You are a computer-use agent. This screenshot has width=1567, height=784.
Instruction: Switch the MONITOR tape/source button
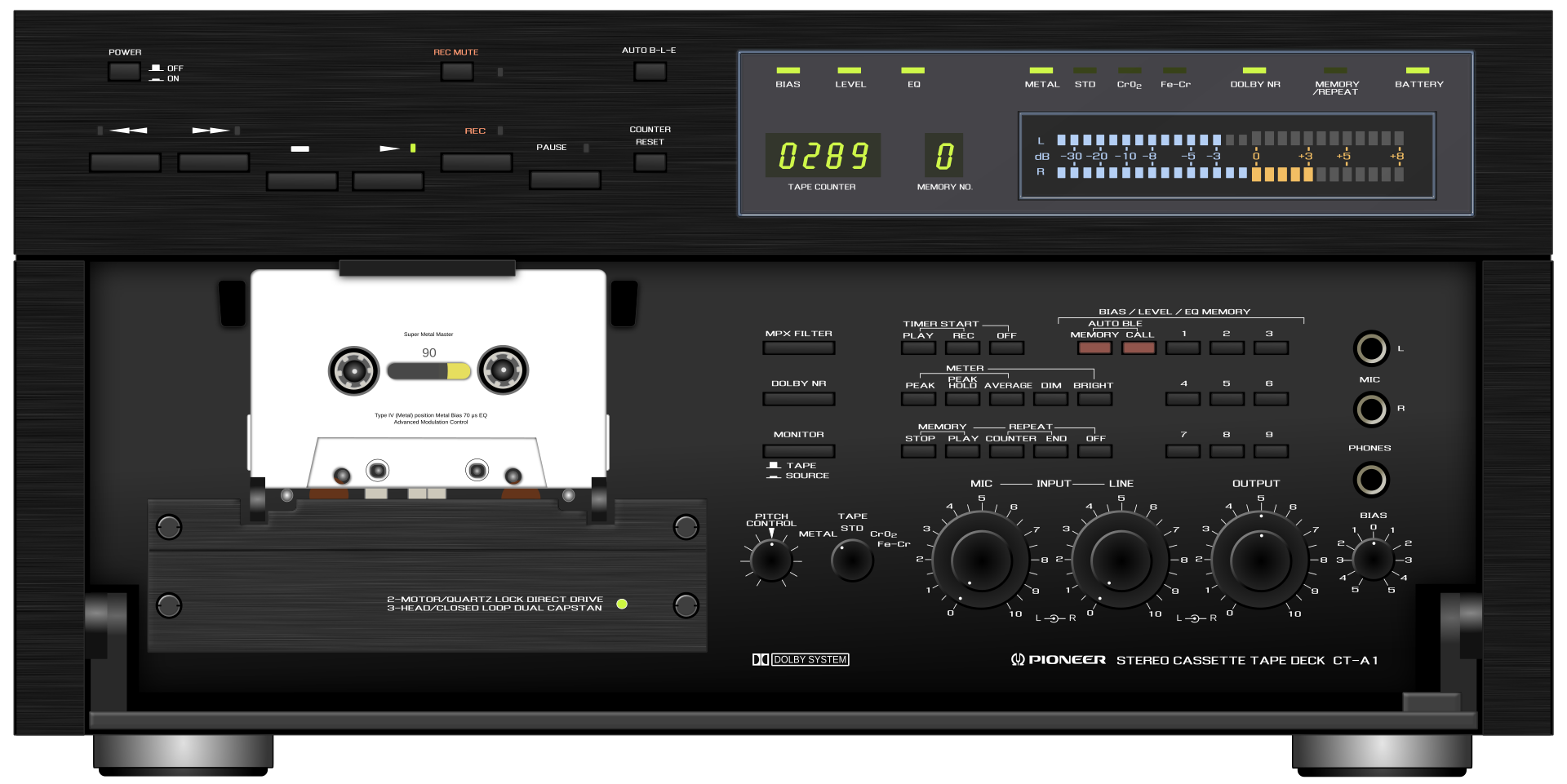798,451
